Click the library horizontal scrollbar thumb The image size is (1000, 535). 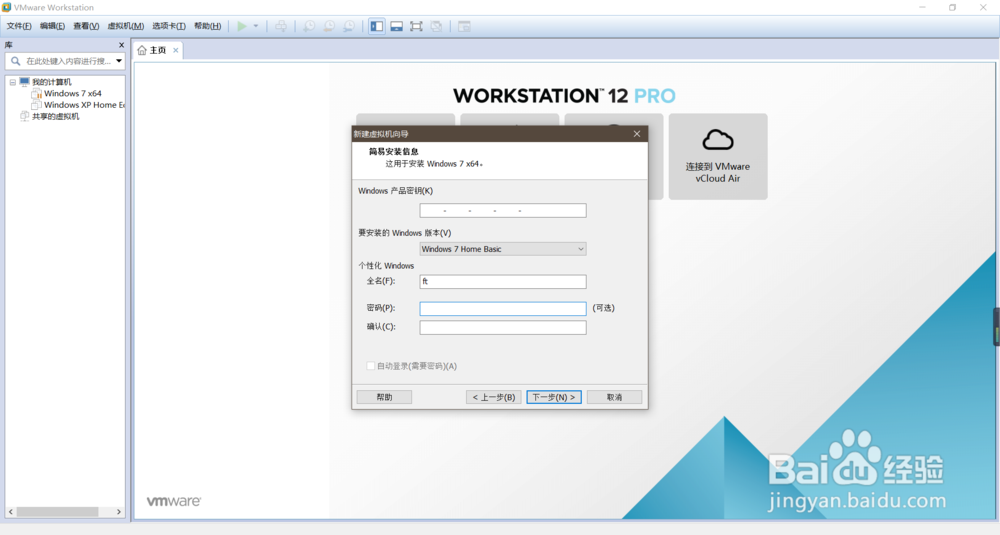click(x=57, y=512)
